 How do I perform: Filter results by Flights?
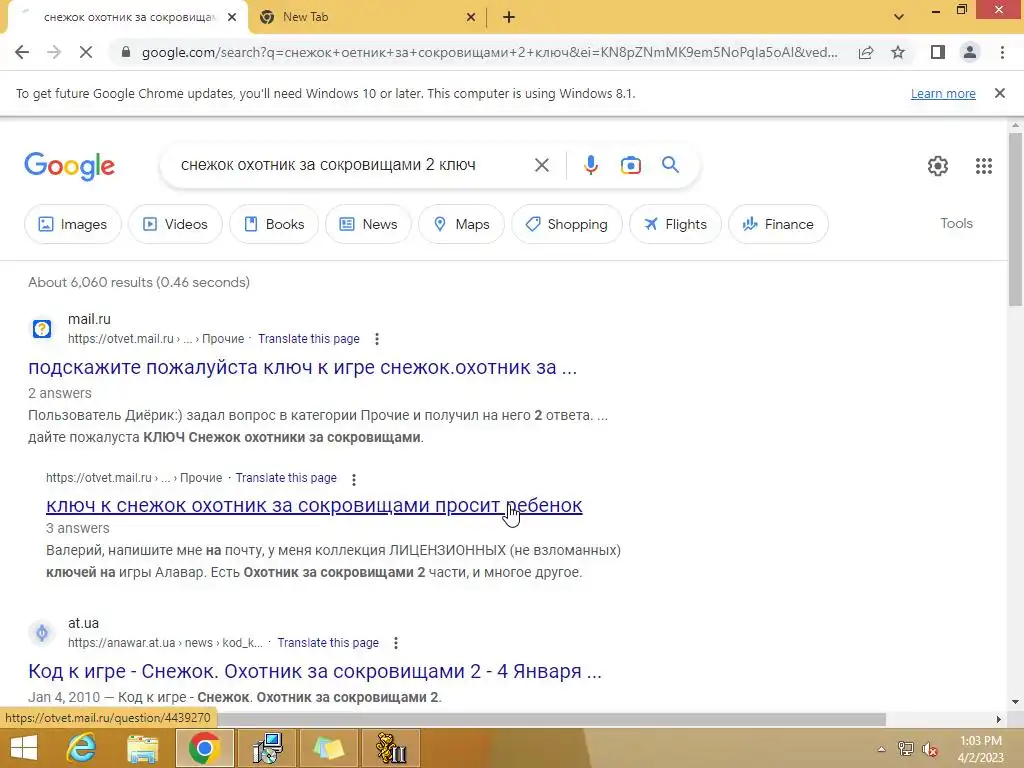[675, 224]
